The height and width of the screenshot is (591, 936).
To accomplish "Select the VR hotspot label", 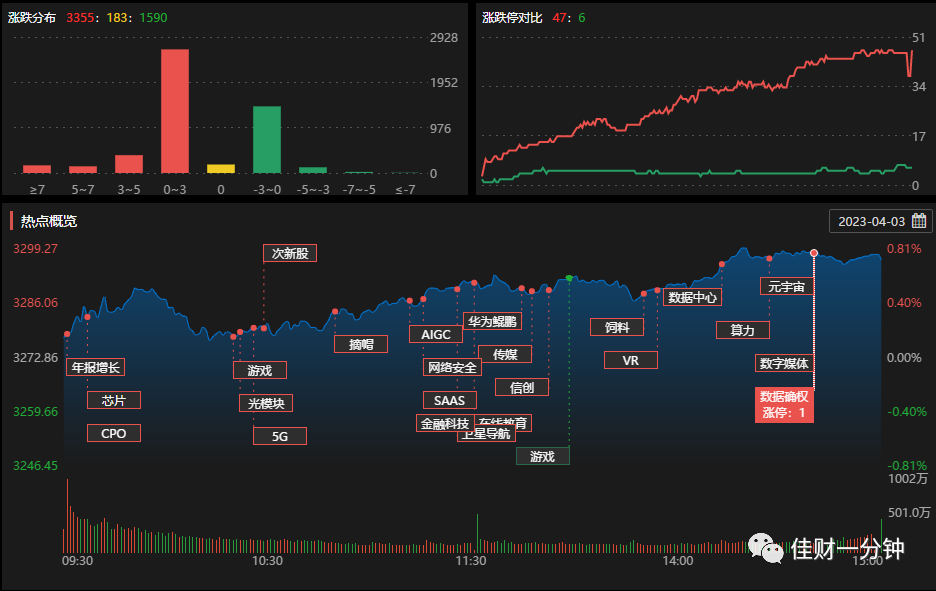I will point(630,360).
